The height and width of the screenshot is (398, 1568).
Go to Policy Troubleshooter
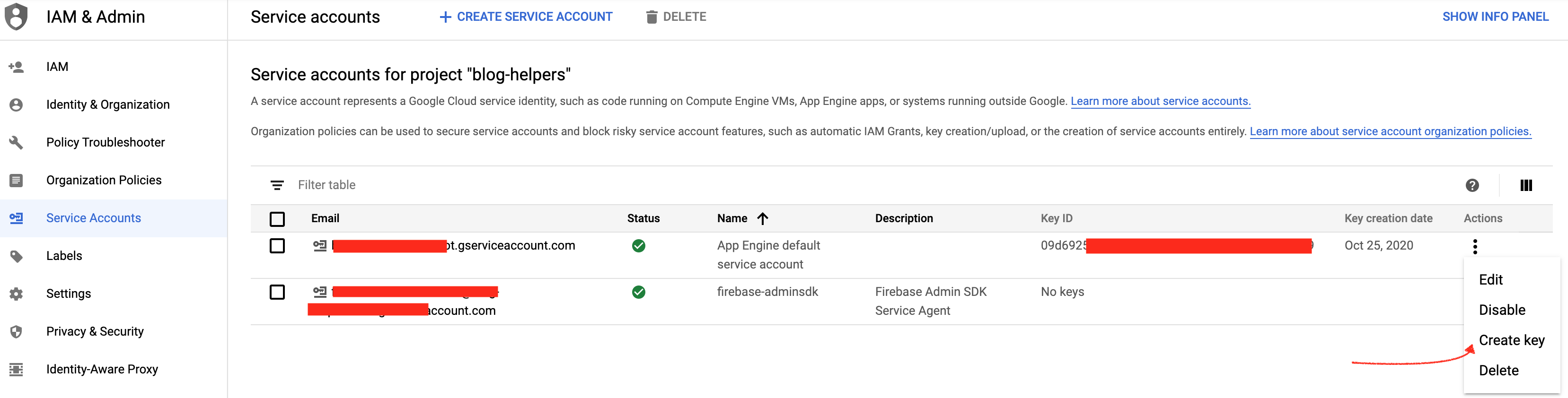pyautogui.click(x=113, y=142)
